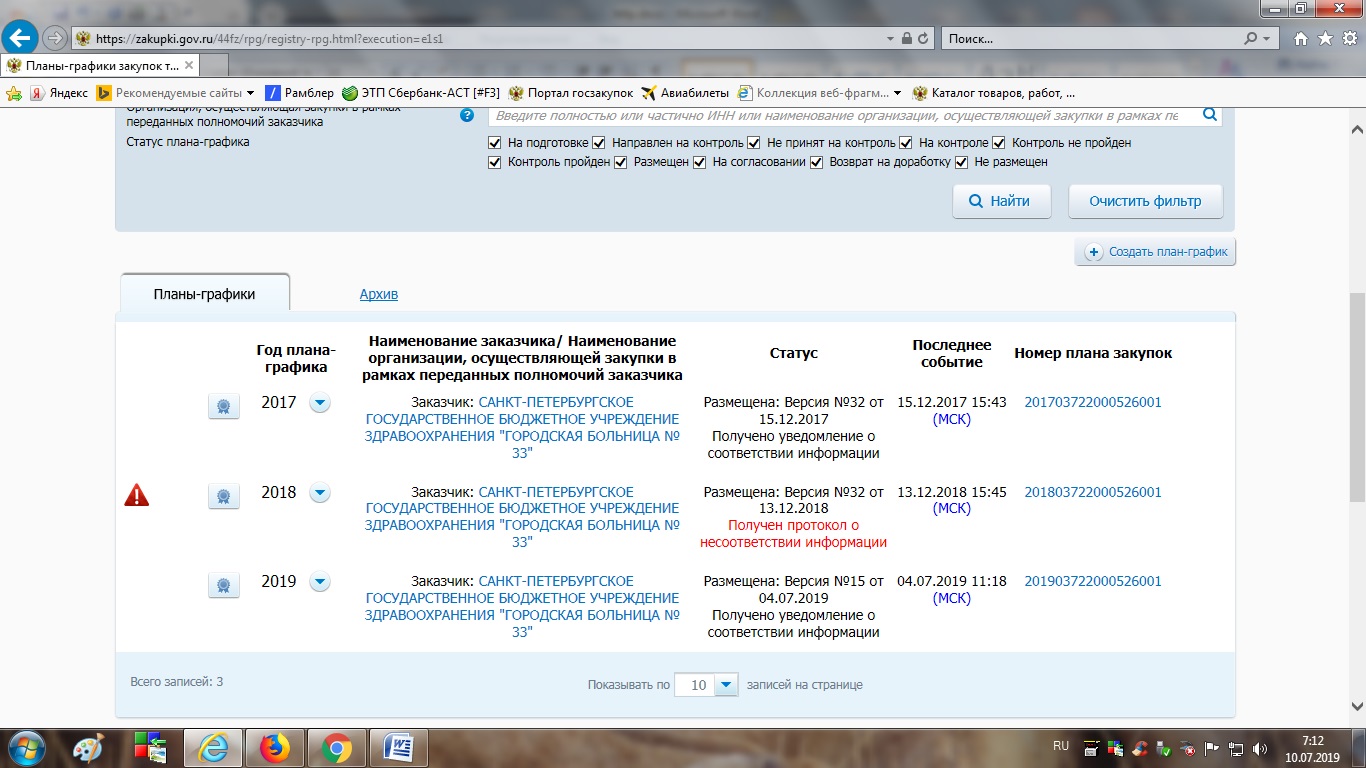This screenshot has height=768, width=1366.
Task: Open the 'Портал госзакупок' favorites bar item
Action: pos(571,93)
